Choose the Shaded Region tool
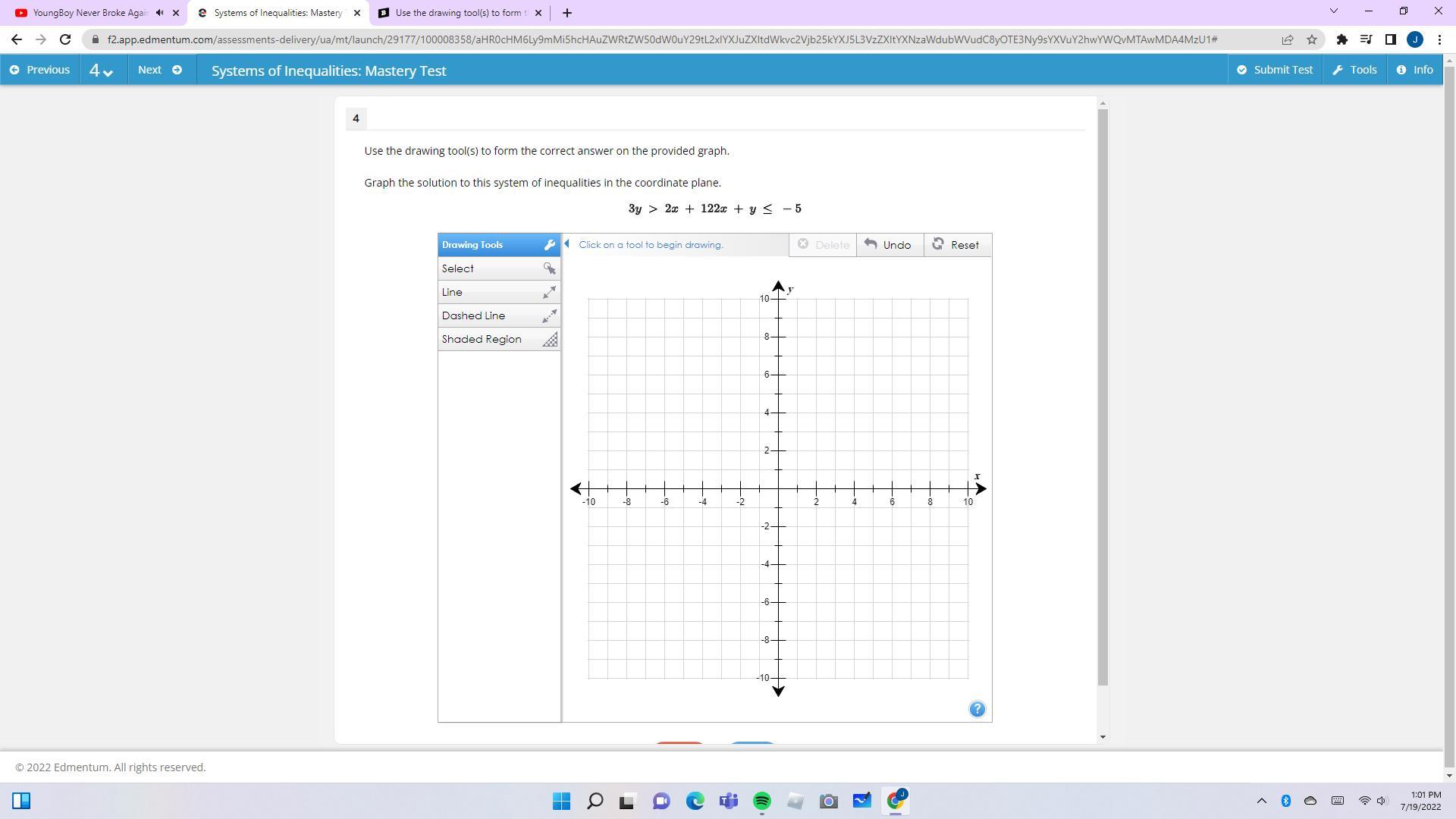The width and height of the screenshot is (1456, 819). pyautogui.click(x=498, y=339)
